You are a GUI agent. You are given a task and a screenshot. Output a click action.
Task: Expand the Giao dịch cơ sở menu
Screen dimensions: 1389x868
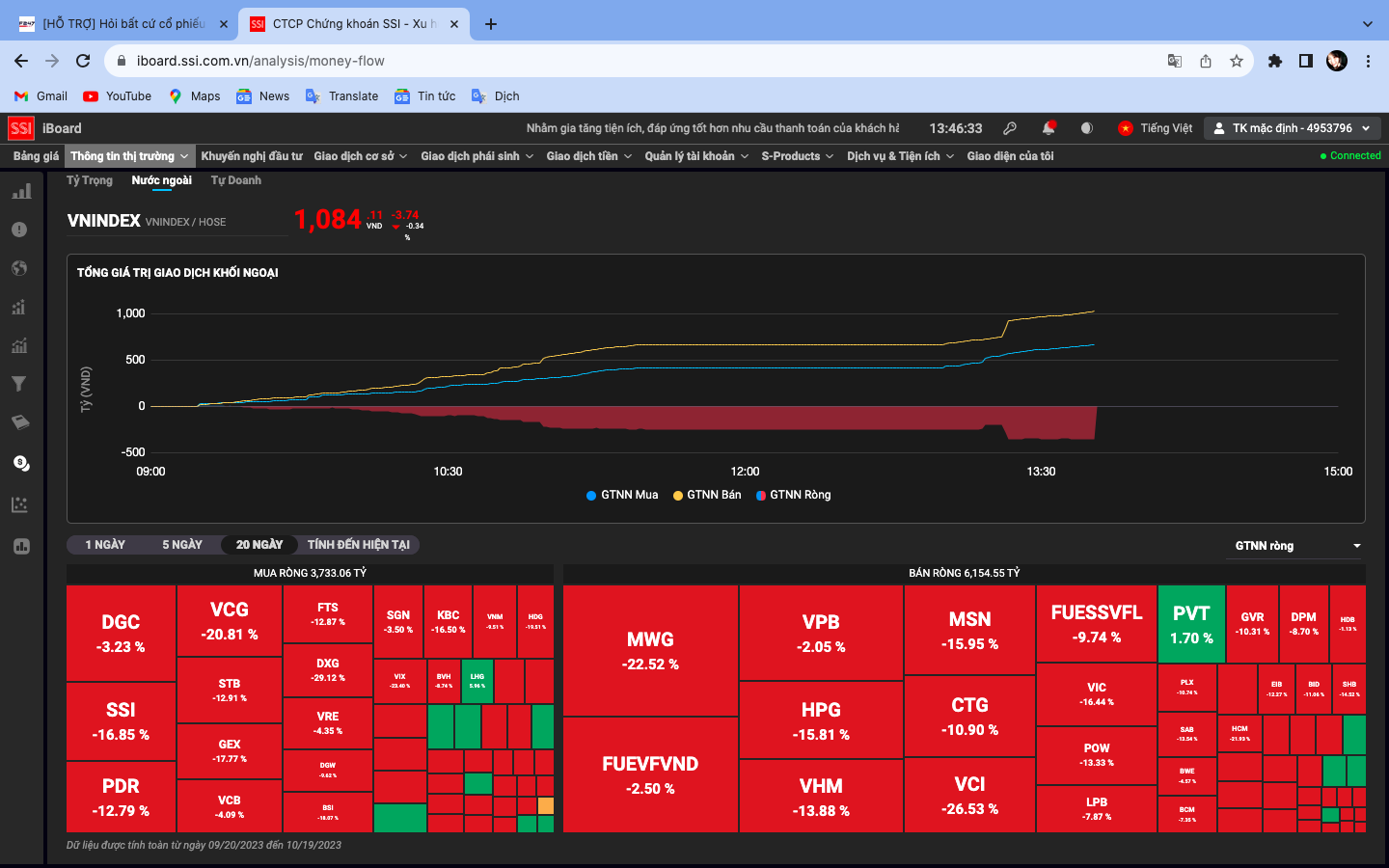[x=361, y=156]
